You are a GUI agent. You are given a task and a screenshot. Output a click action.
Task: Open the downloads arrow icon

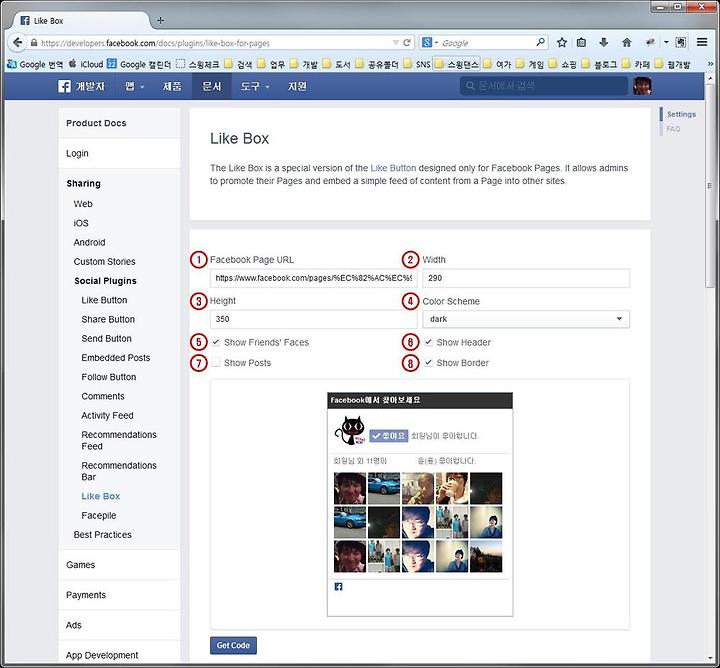pyautogui.click(x=603, y=43)
